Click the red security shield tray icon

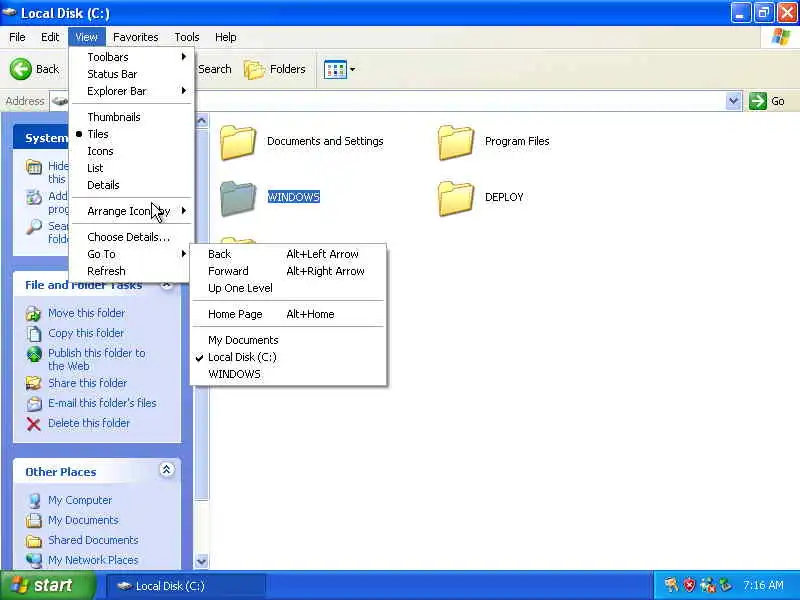(690, 585)
